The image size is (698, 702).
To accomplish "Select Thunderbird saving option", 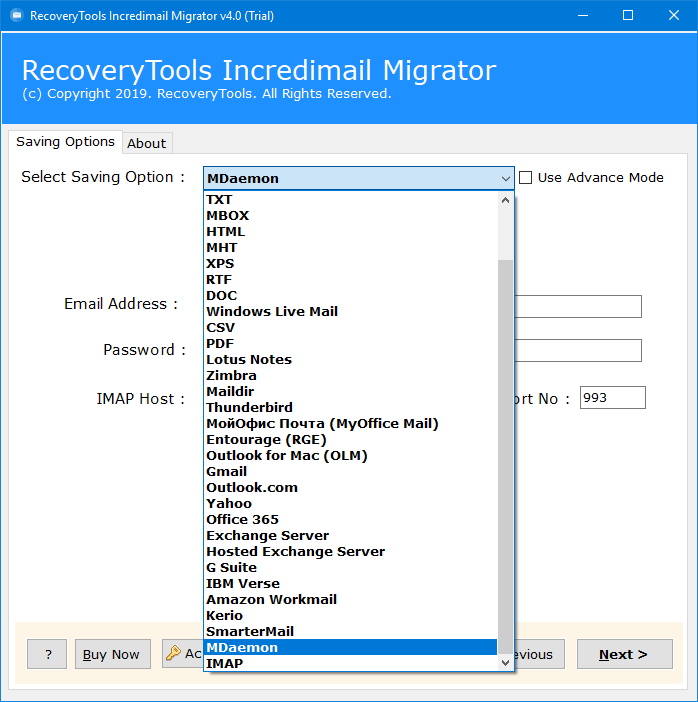I will click(351, 407).
